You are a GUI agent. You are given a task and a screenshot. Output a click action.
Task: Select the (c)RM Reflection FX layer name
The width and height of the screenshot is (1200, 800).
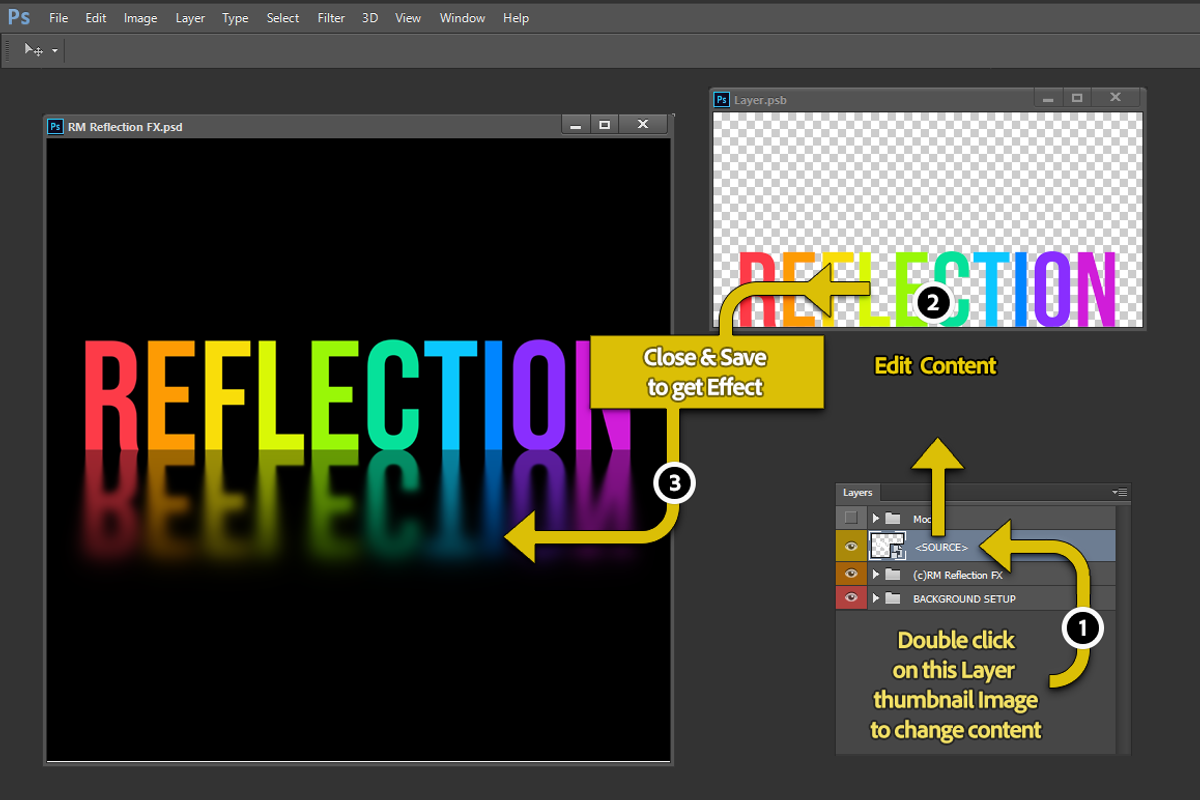(957, 575)
